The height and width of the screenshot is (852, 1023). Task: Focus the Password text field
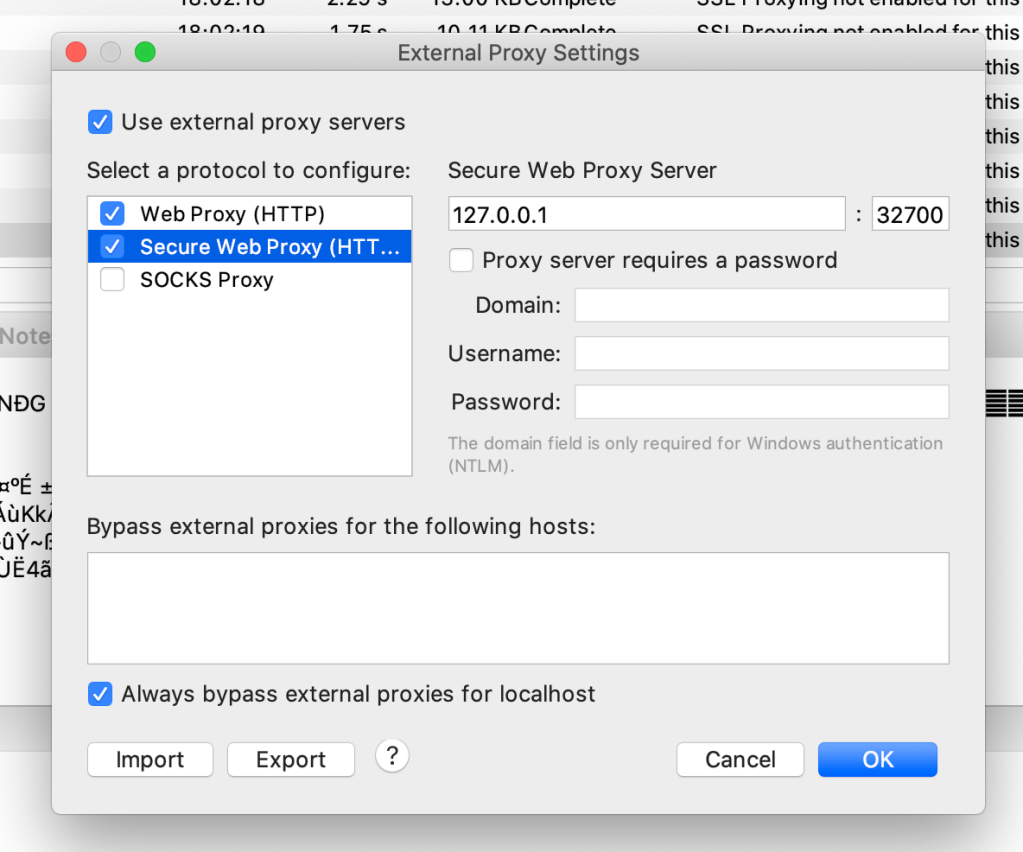pos(761,402)
